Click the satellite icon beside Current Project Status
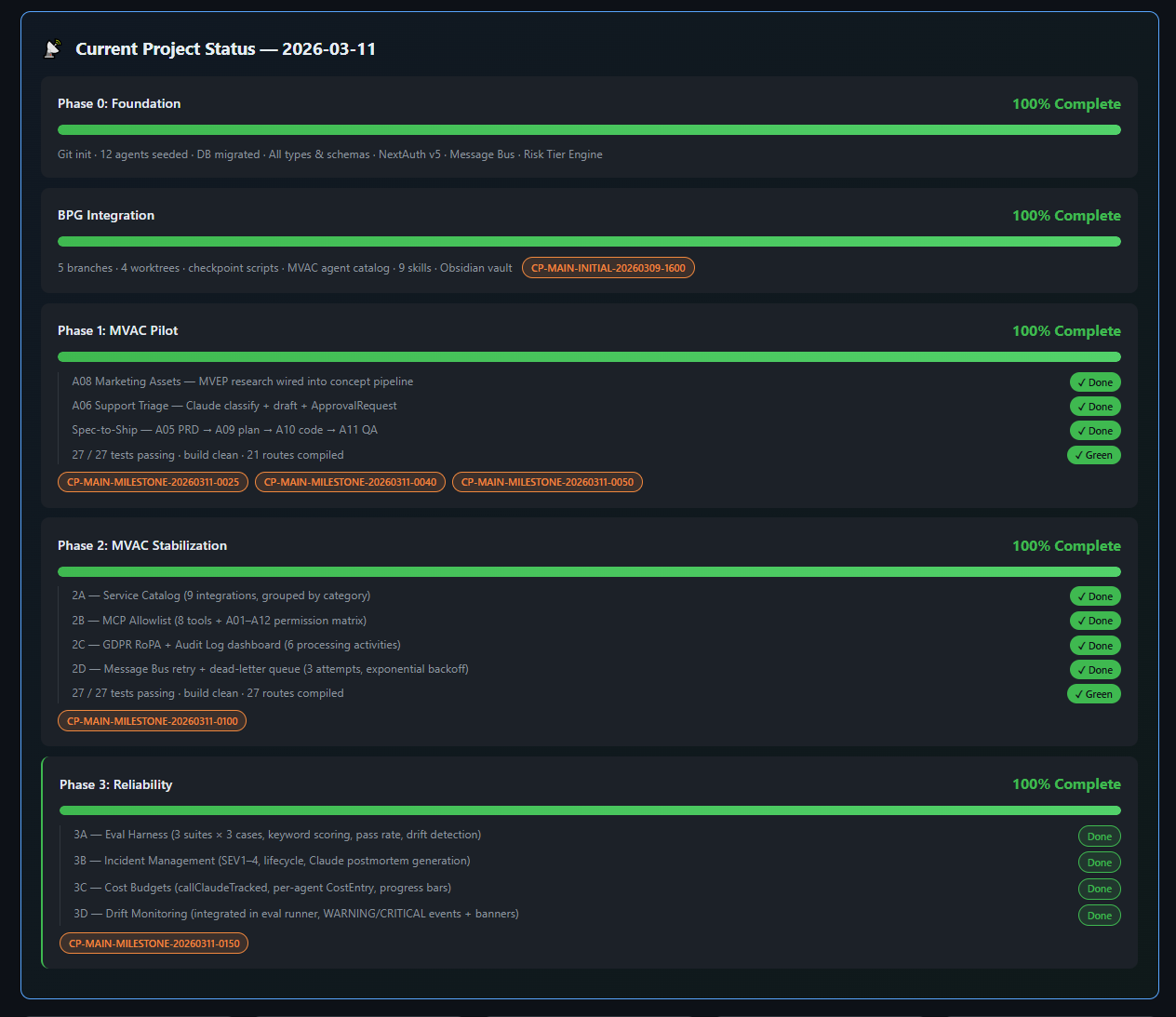 click(53, 48)
